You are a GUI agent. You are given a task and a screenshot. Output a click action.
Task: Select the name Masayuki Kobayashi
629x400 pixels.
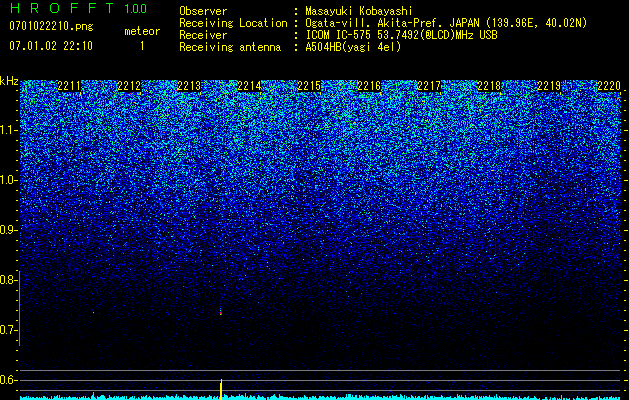(359, 11)
